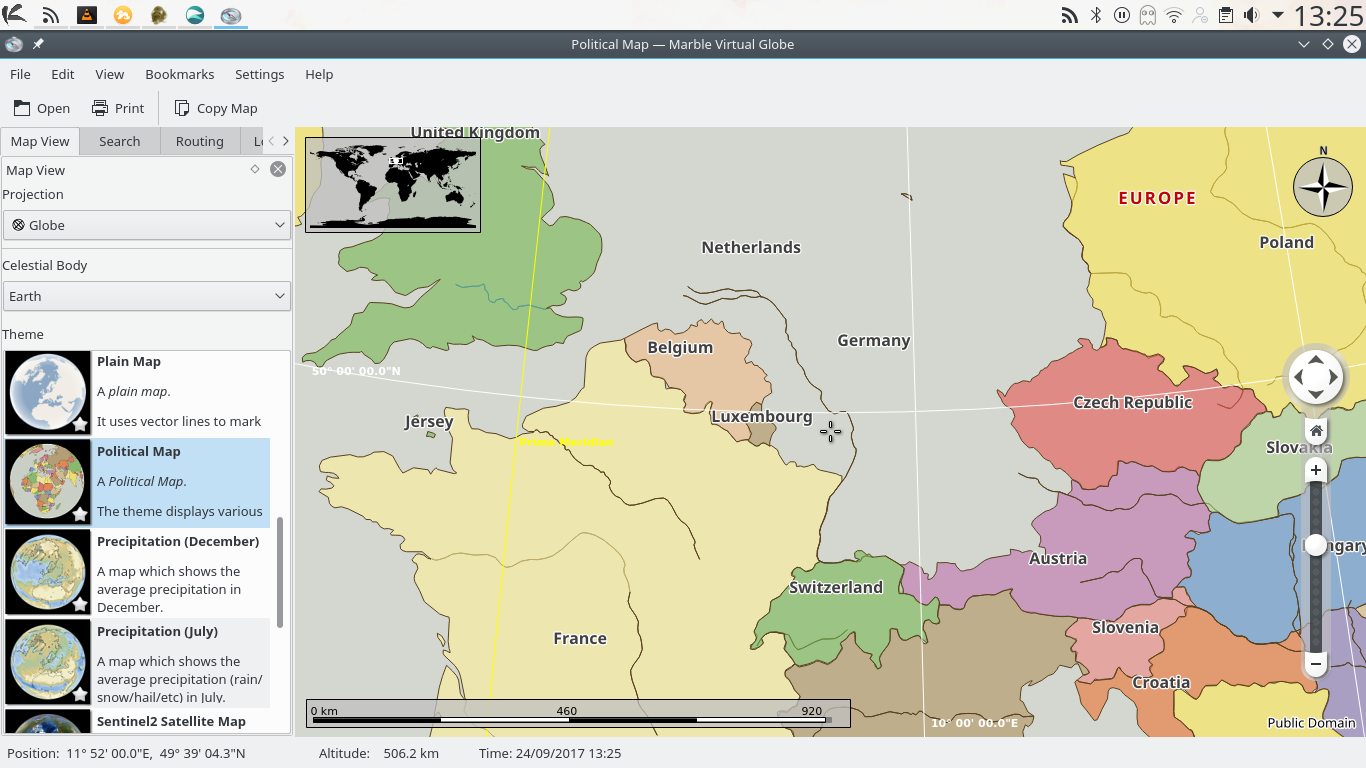Open the File menu
The image size is (1366, 768).
tap(20, 74)
